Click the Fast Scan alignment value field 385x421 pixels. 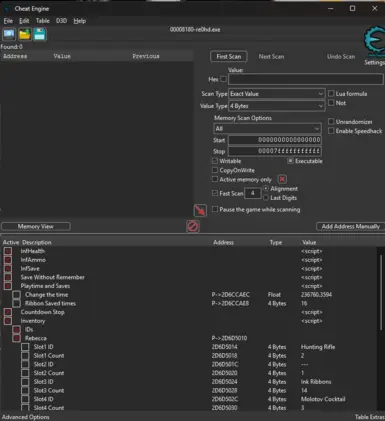253,193
